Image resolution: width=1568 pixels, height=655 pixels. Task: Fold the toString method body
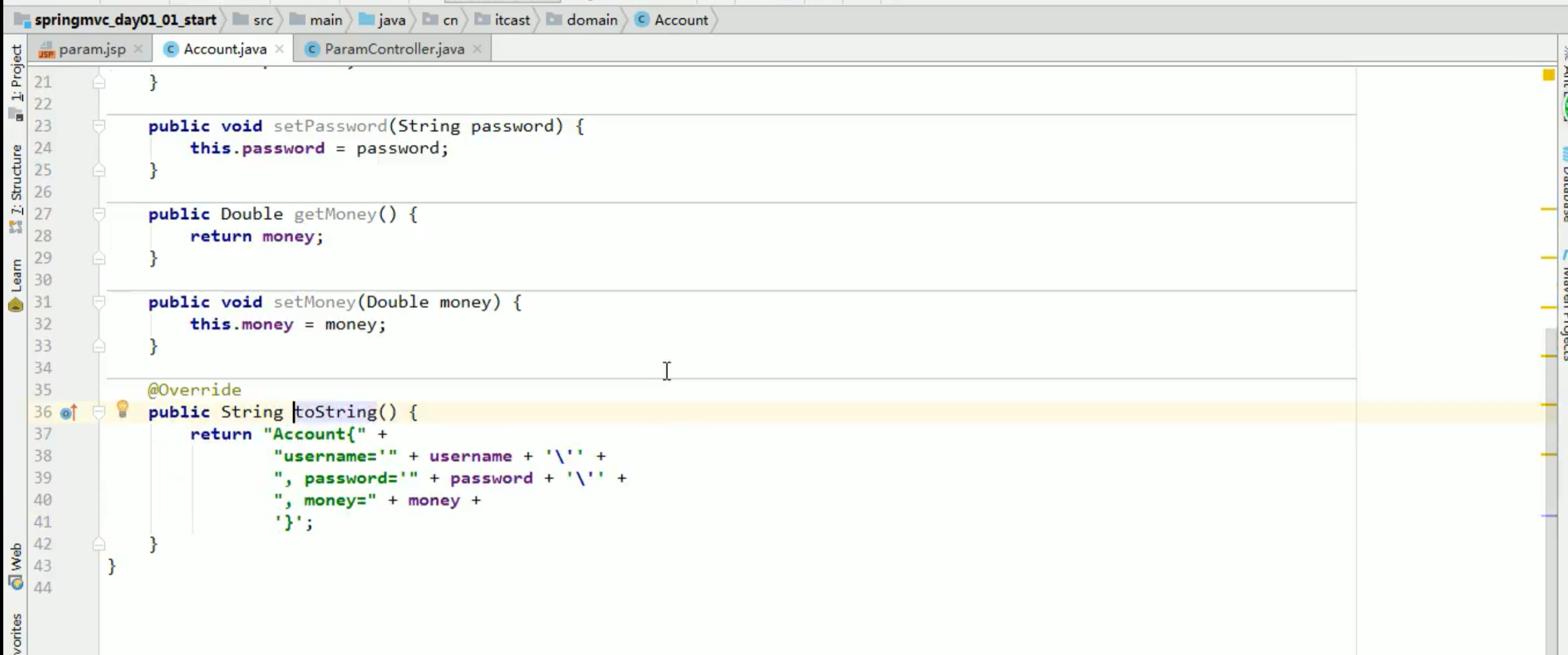(x=99, y=412)
